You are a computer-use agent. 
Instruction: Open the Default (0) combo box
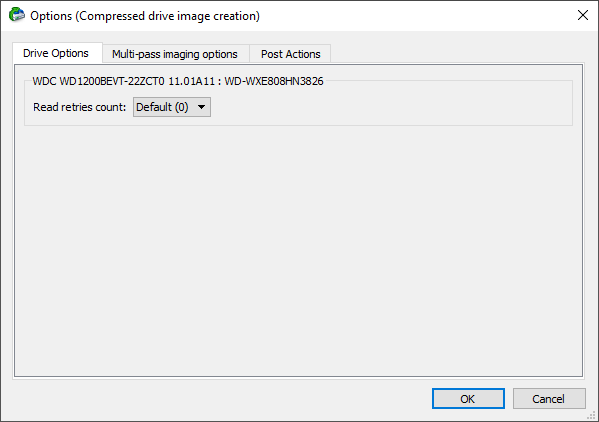[172, 107]
